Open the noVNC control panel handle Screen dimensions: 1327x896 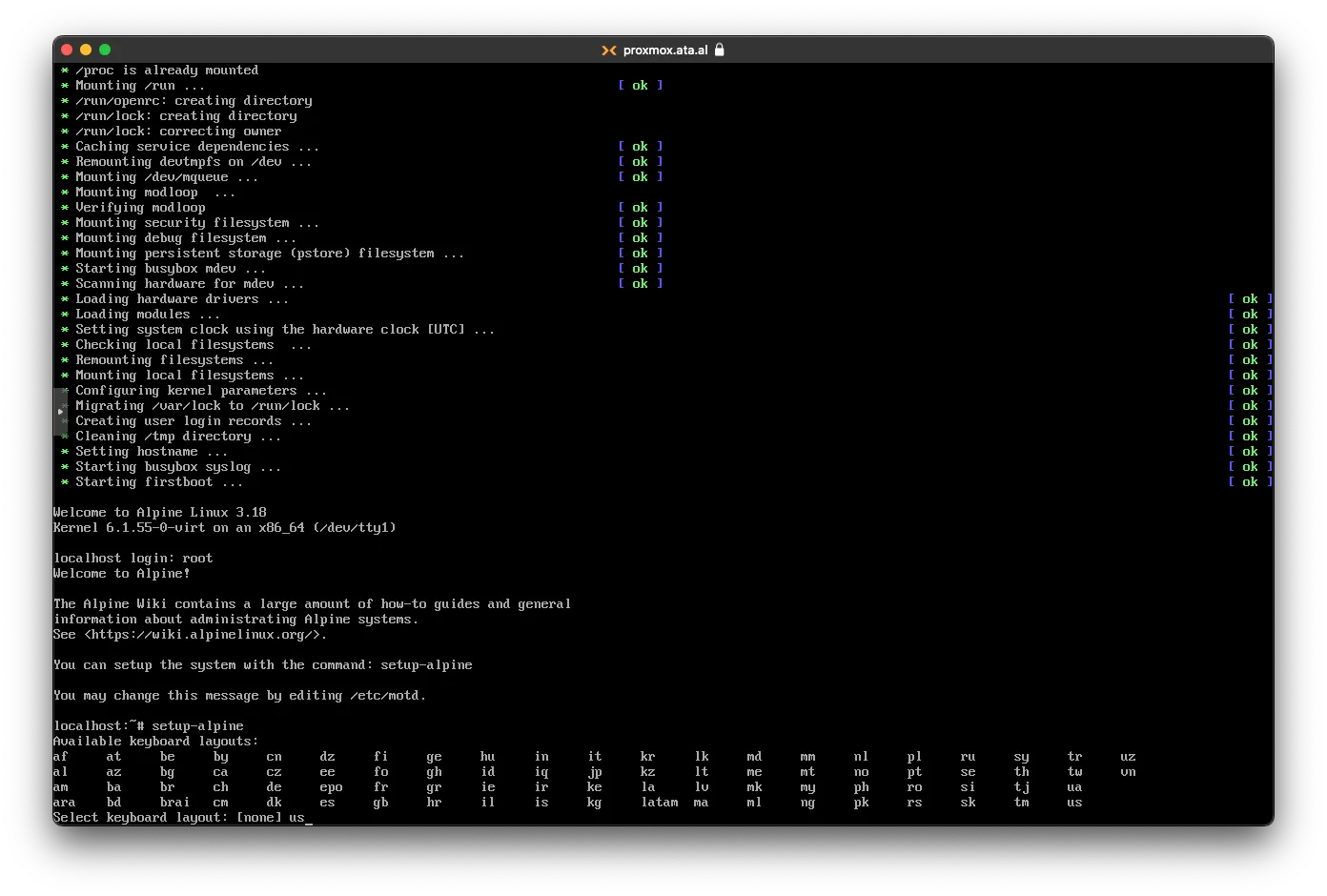pyautogui.click(x=60, y=412)
